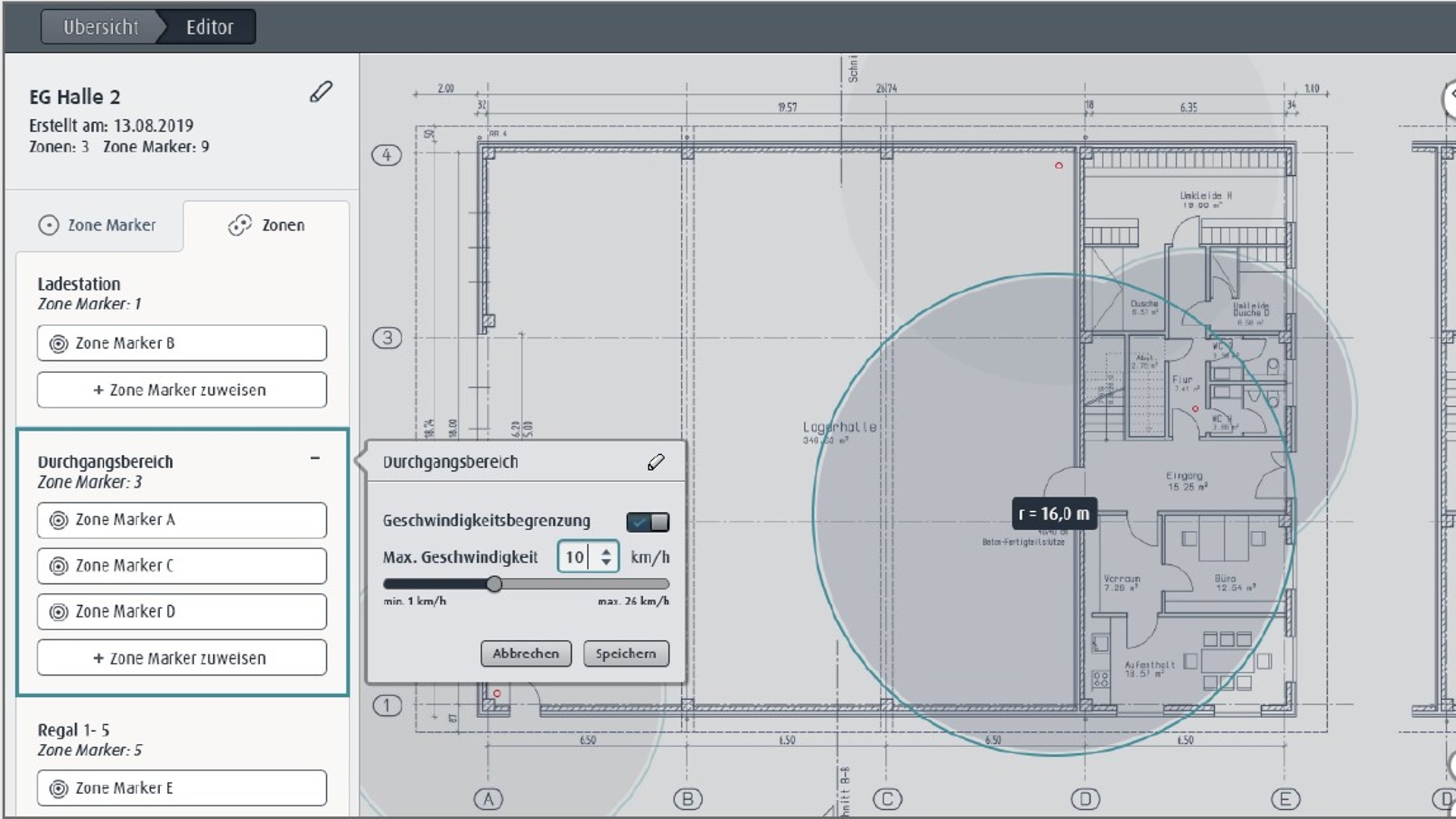Select the red zone marker dot on the floor plan
The image size is (1456, 819).
[1059, 164]
